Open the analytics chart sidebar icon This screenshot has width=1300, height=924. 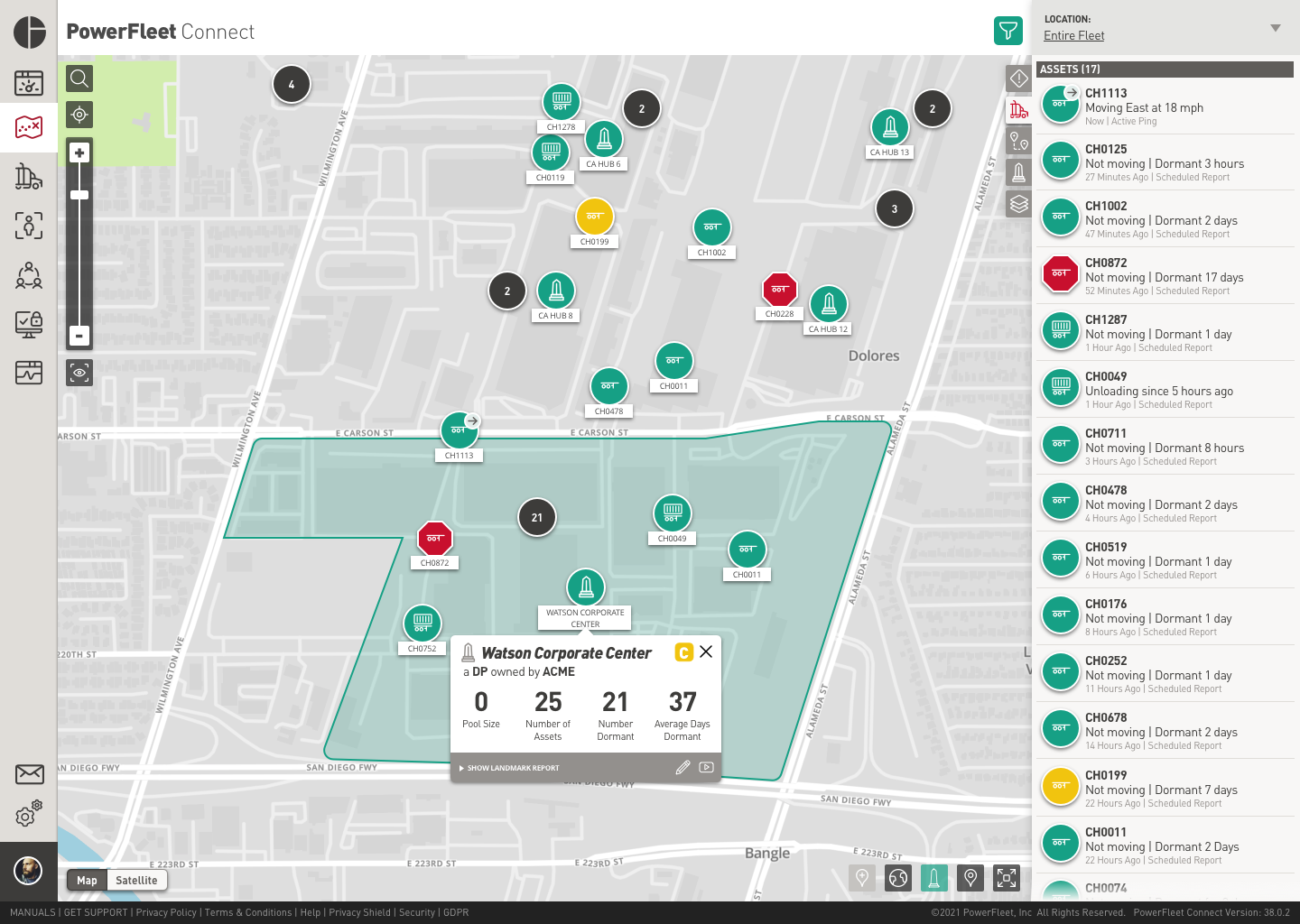(x=29, y=372)
